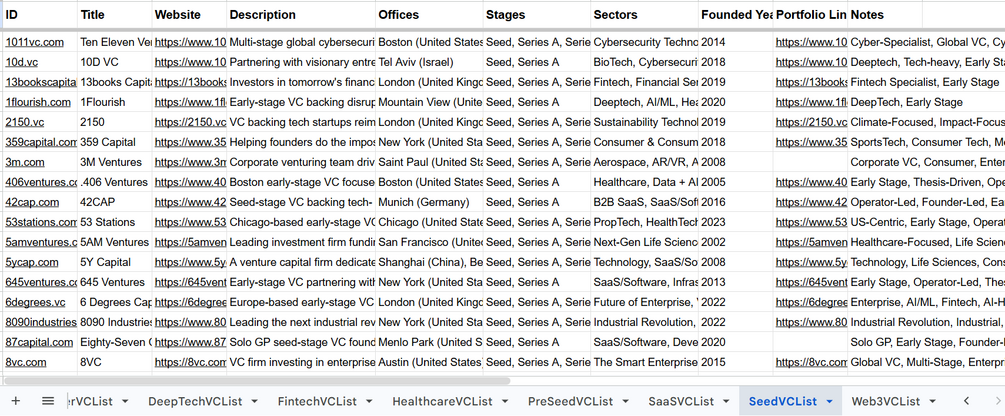Switch to the HealthcareVCList sheet tab
This screenshot has height=416, width=1005.
tap(442, 401)
